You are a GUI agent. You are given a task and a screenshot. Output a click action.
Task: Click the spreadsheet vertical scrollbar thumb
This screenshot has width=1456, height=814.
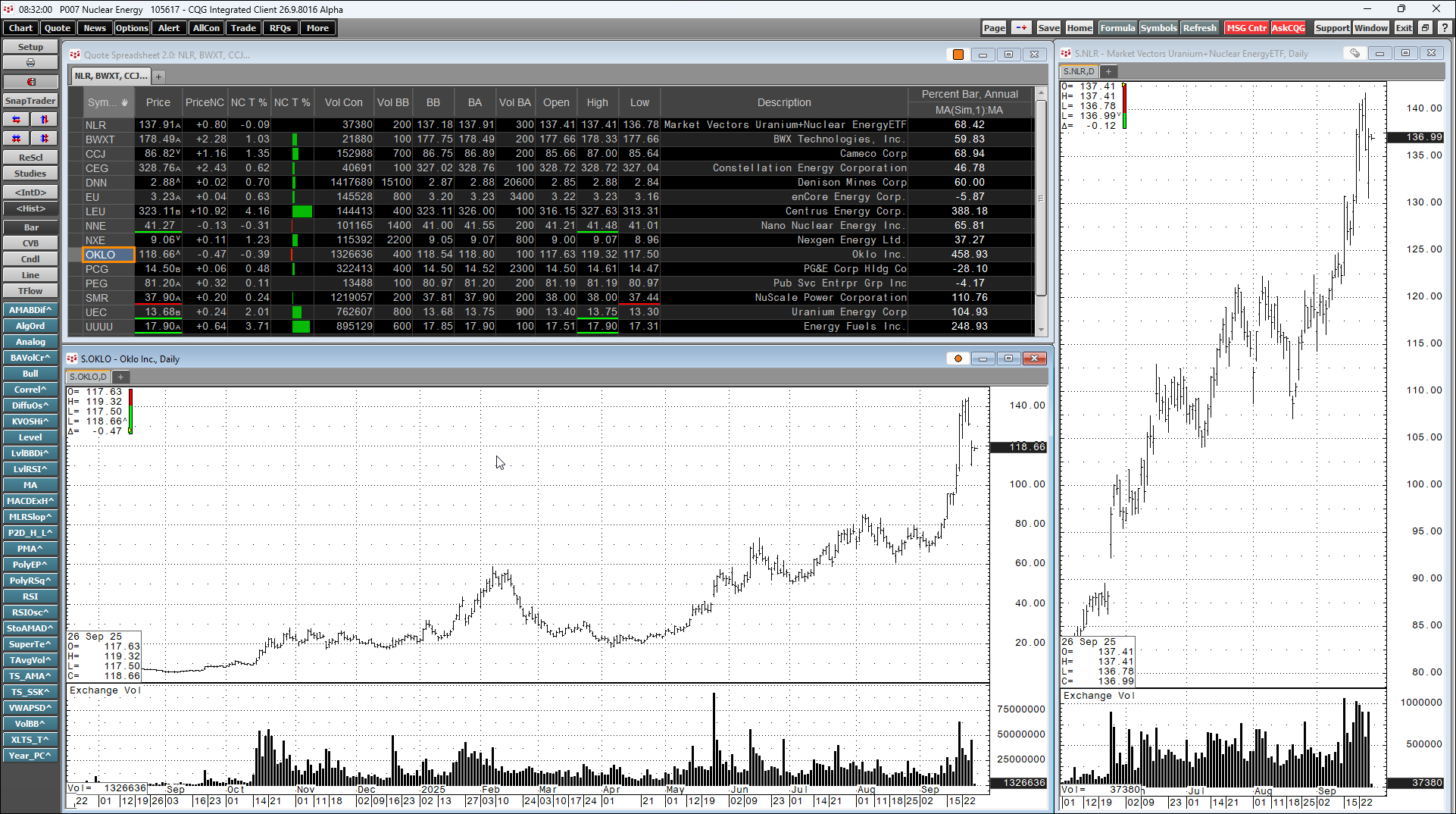(x=1041, y=198)
